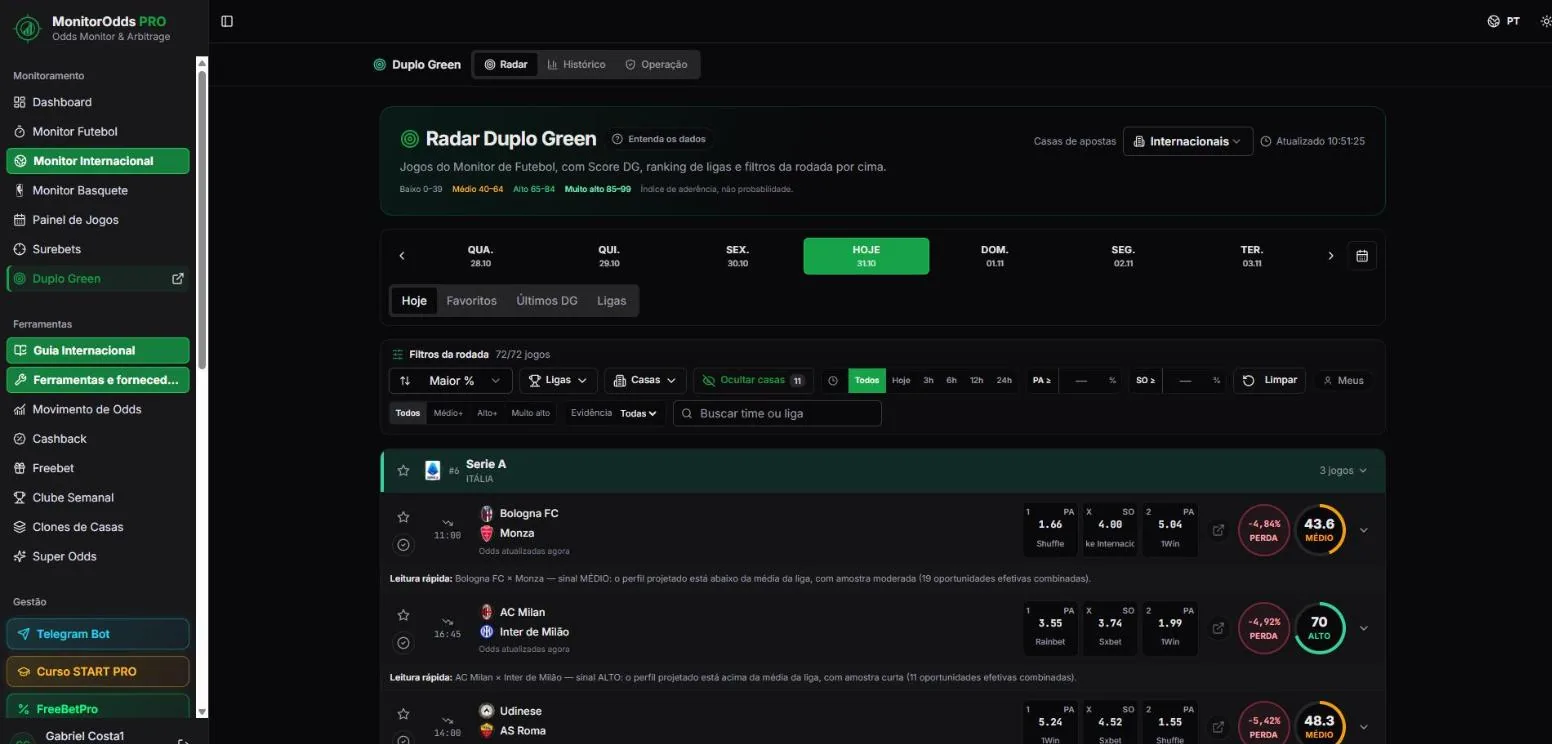This screenshot has height=744, width=1552.
Task: Open the Favoritos tab
Action: 471,301
